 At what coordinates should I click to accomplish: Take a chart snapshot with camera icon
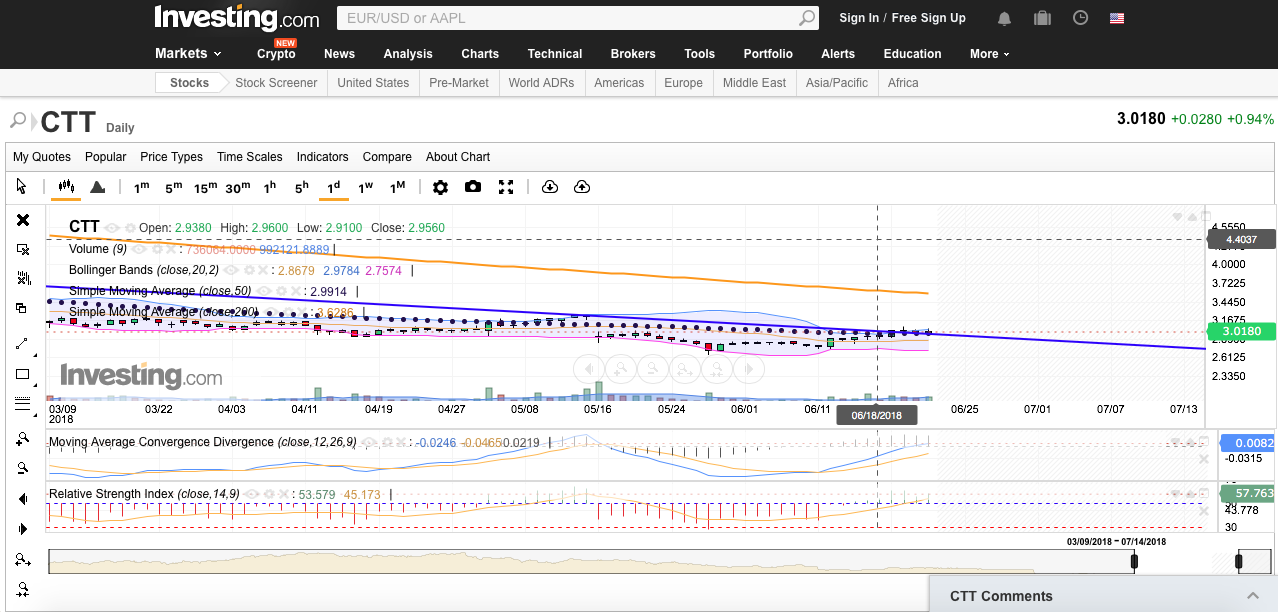[473, 187]
